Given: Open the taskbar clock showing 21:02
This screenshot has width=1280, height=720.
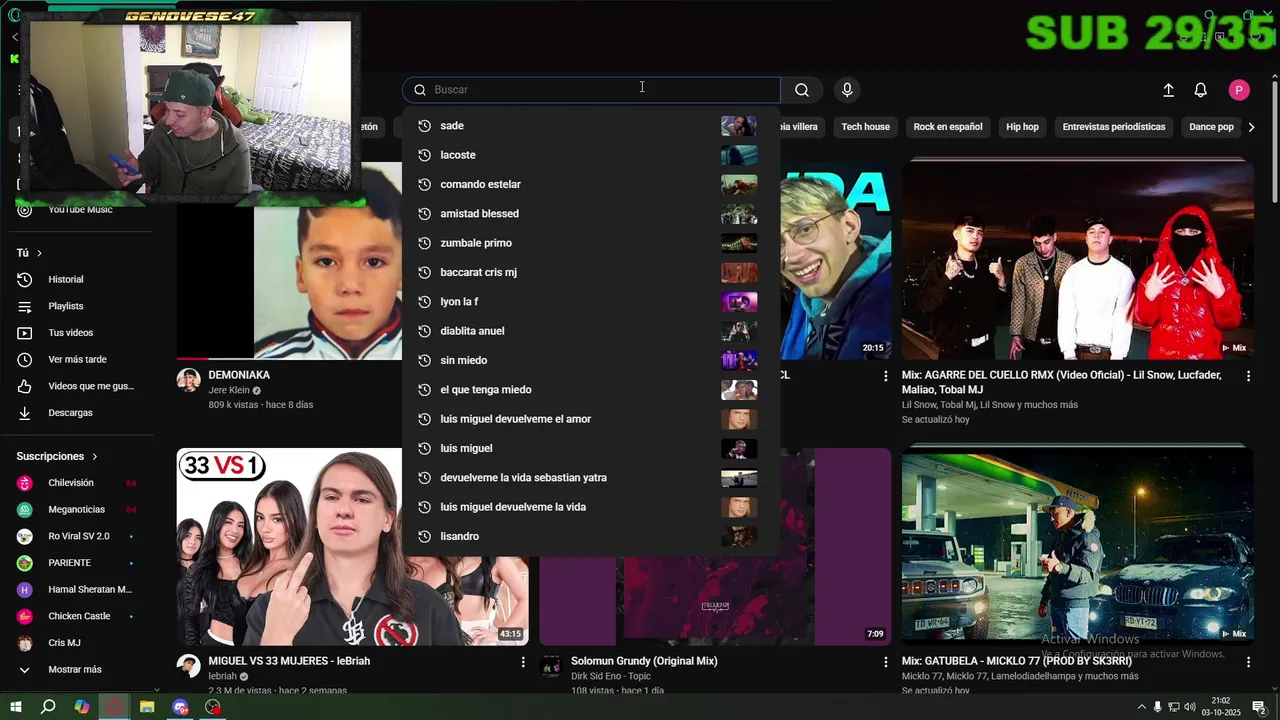Looking at the screenshot, I should point(1221,707).
